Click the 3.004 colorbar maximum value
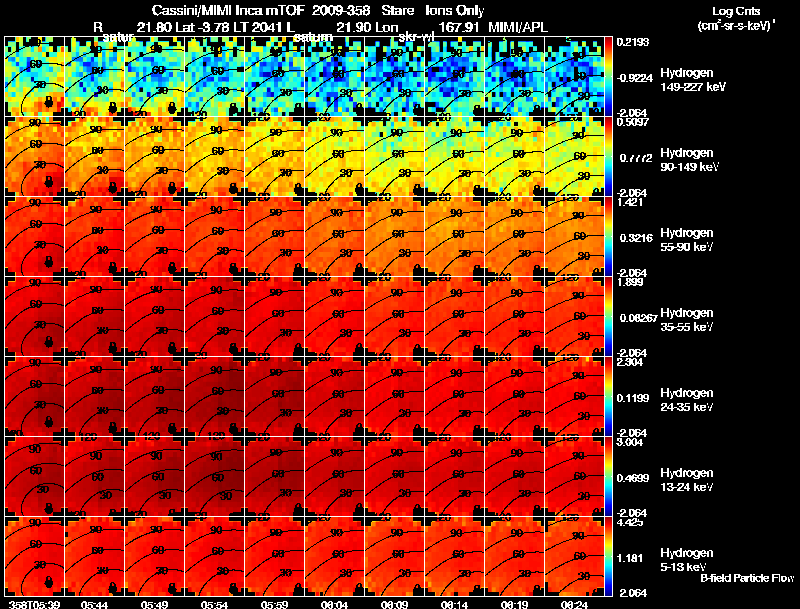The image size is (800, 609). point(630,443)
